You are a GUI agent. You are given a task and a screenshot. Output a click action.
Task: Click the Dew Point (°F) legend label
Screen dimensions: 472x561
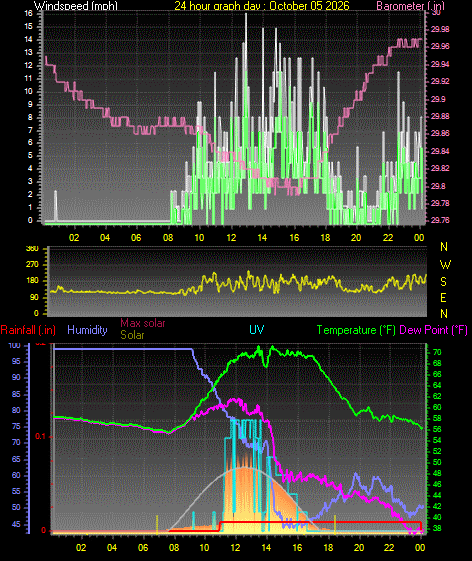433,330
